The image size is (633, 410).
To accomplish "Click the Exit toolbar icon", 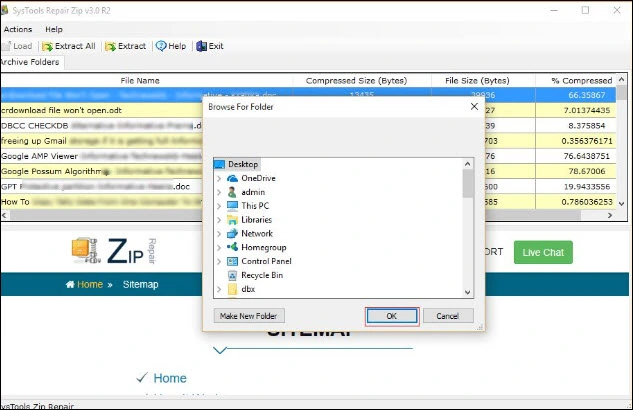I will point(201,46).
